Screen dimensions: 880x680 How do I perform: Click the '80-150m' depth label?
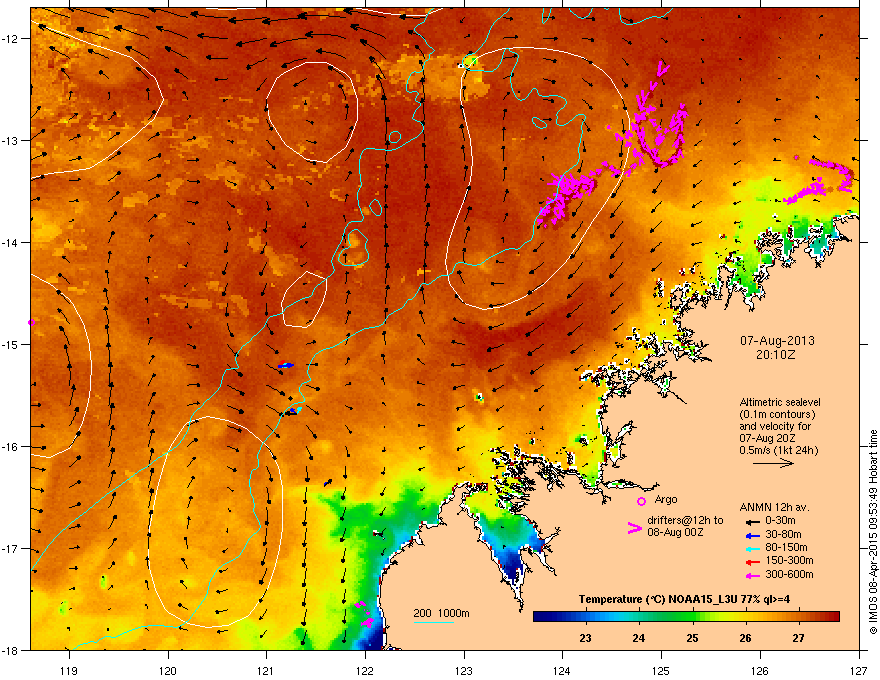point(786,548)
